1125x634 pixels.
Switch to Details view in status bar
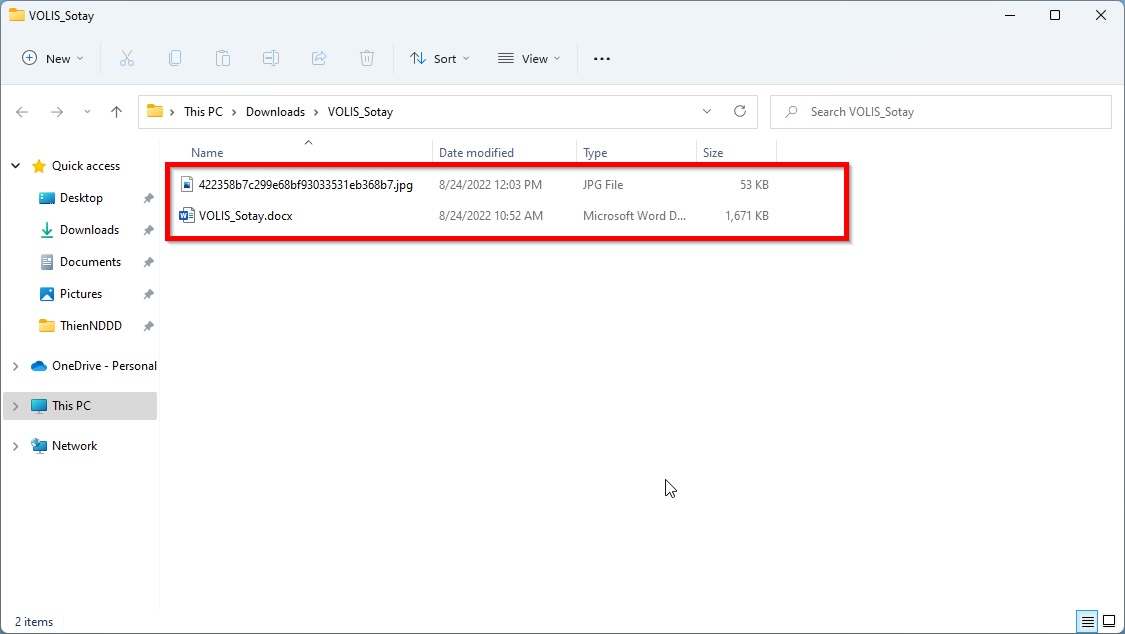[x=1088, y=621]
